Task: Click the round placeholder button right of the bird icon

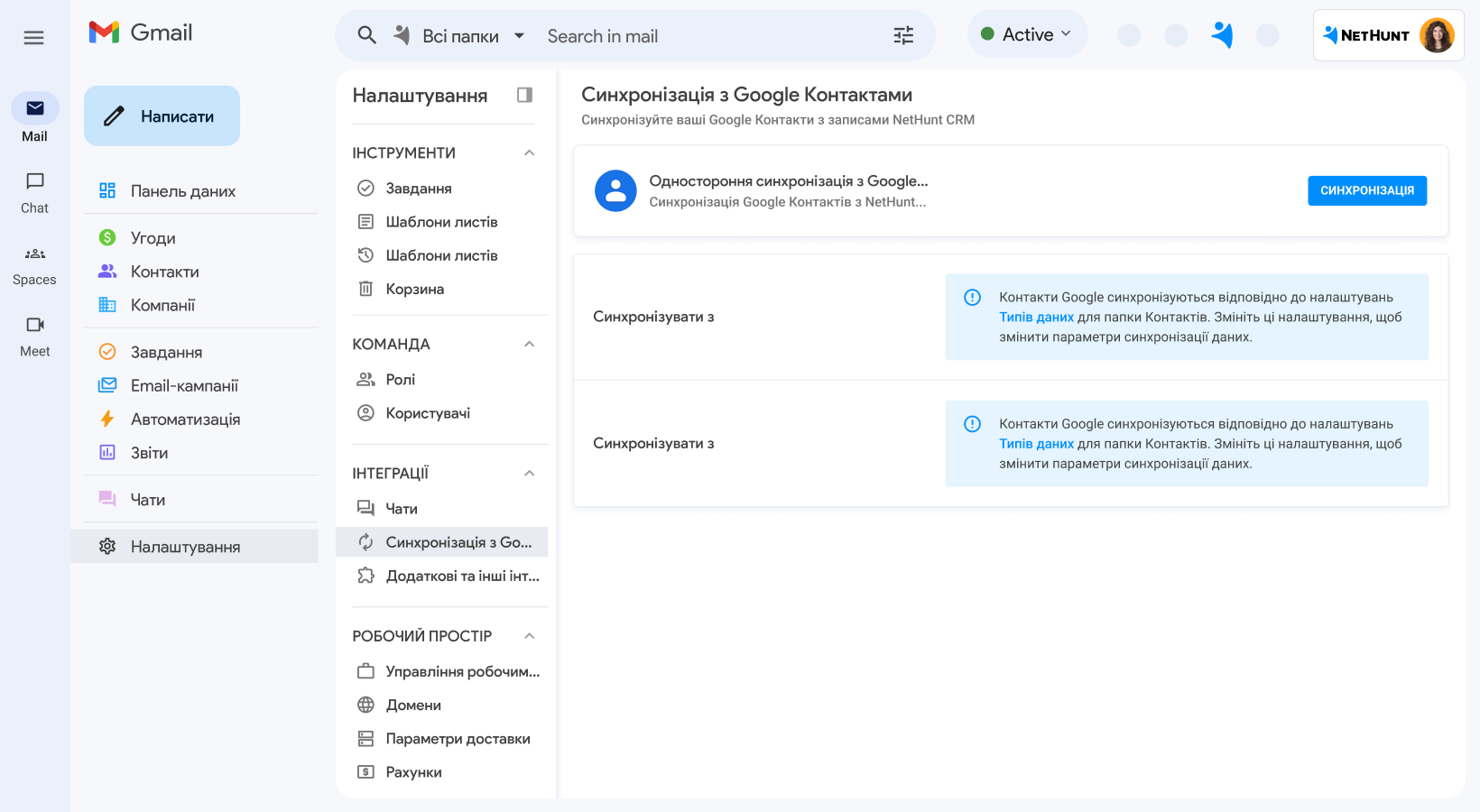Action: pos(1268,35)
